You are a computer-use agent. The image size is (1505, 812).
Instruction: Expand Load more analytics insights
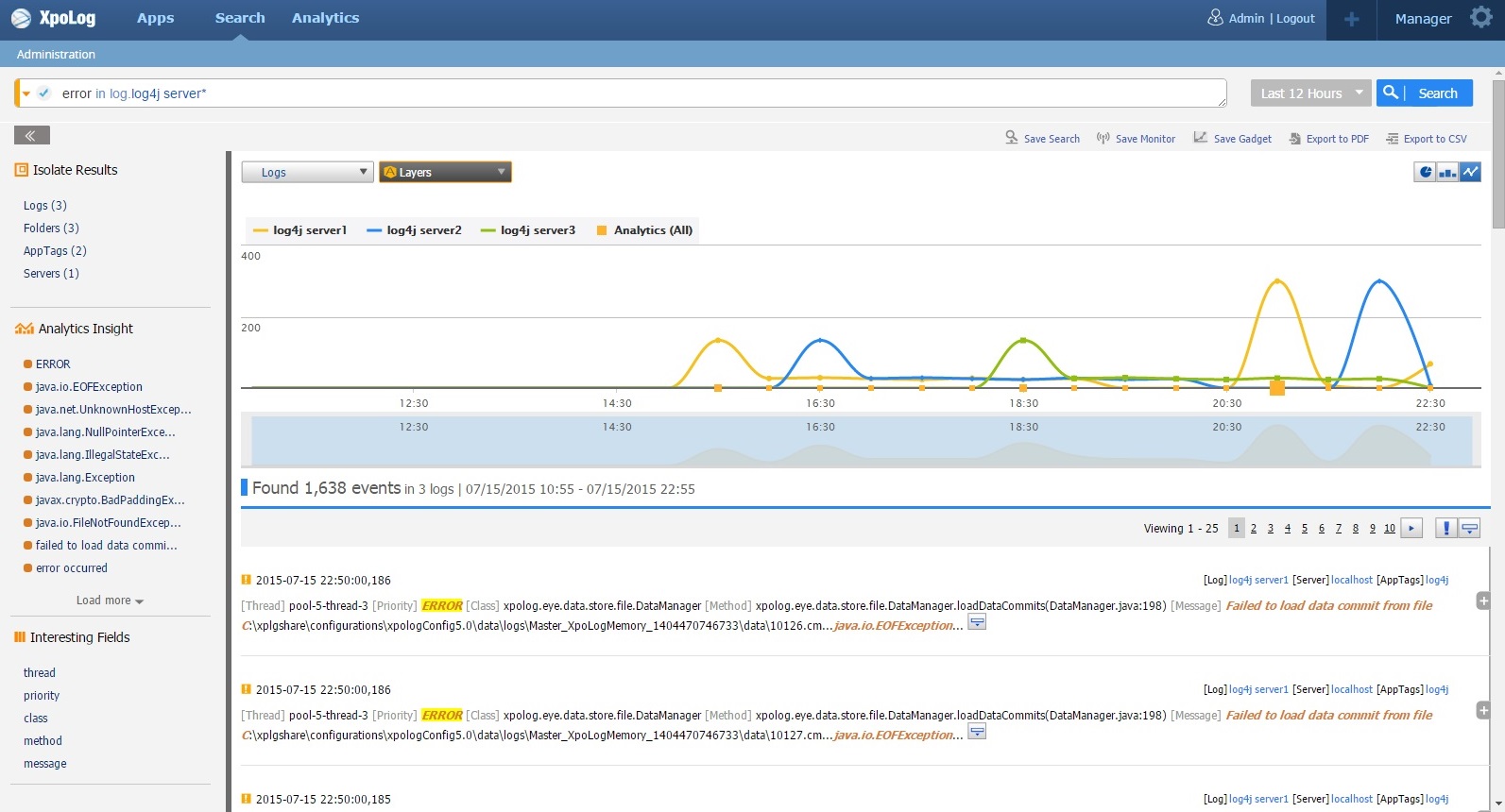(x=110, y=601)
